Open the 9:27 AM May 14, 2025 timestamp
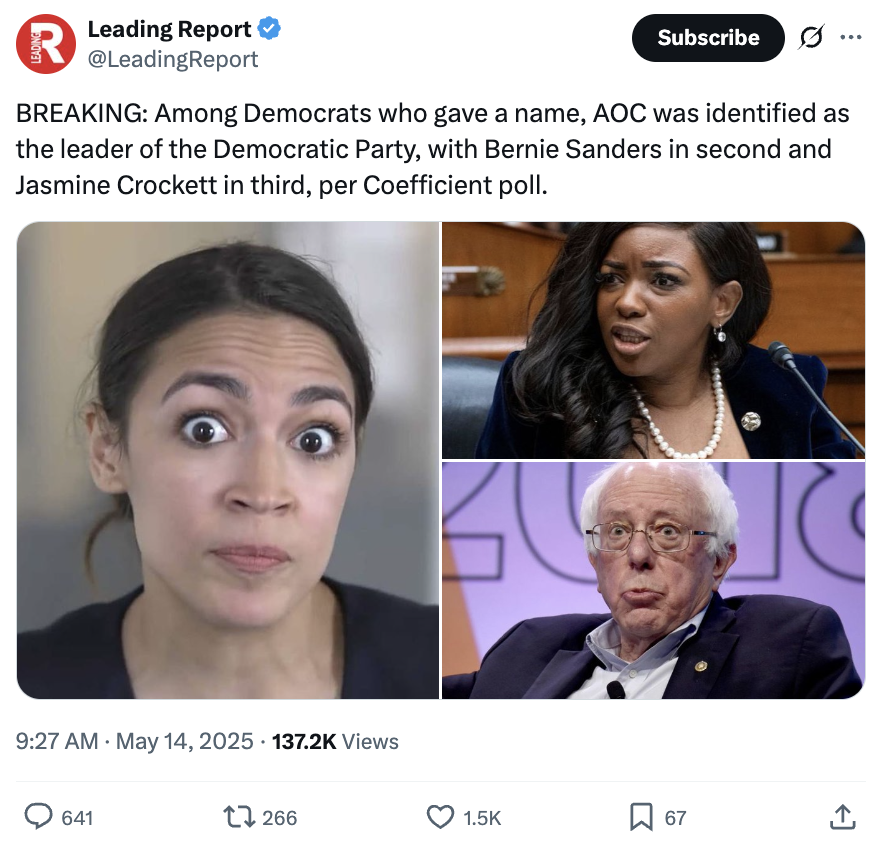This screenshot has height=852, width=886. (x=134, y=741)
